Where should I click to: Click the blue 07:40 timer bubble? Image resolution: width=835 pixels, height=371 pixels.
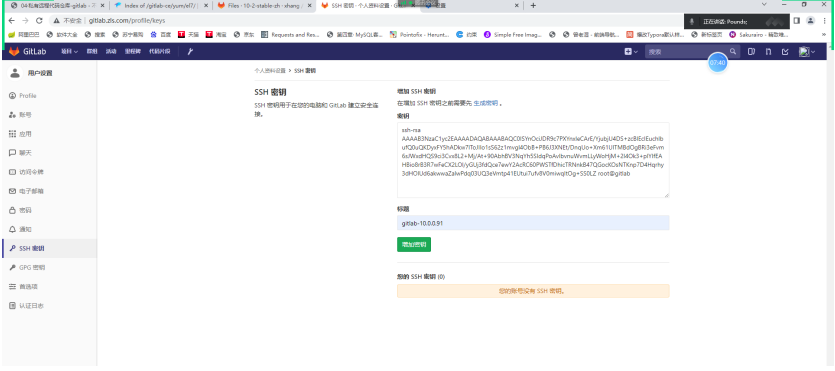[x=717, y=63]
